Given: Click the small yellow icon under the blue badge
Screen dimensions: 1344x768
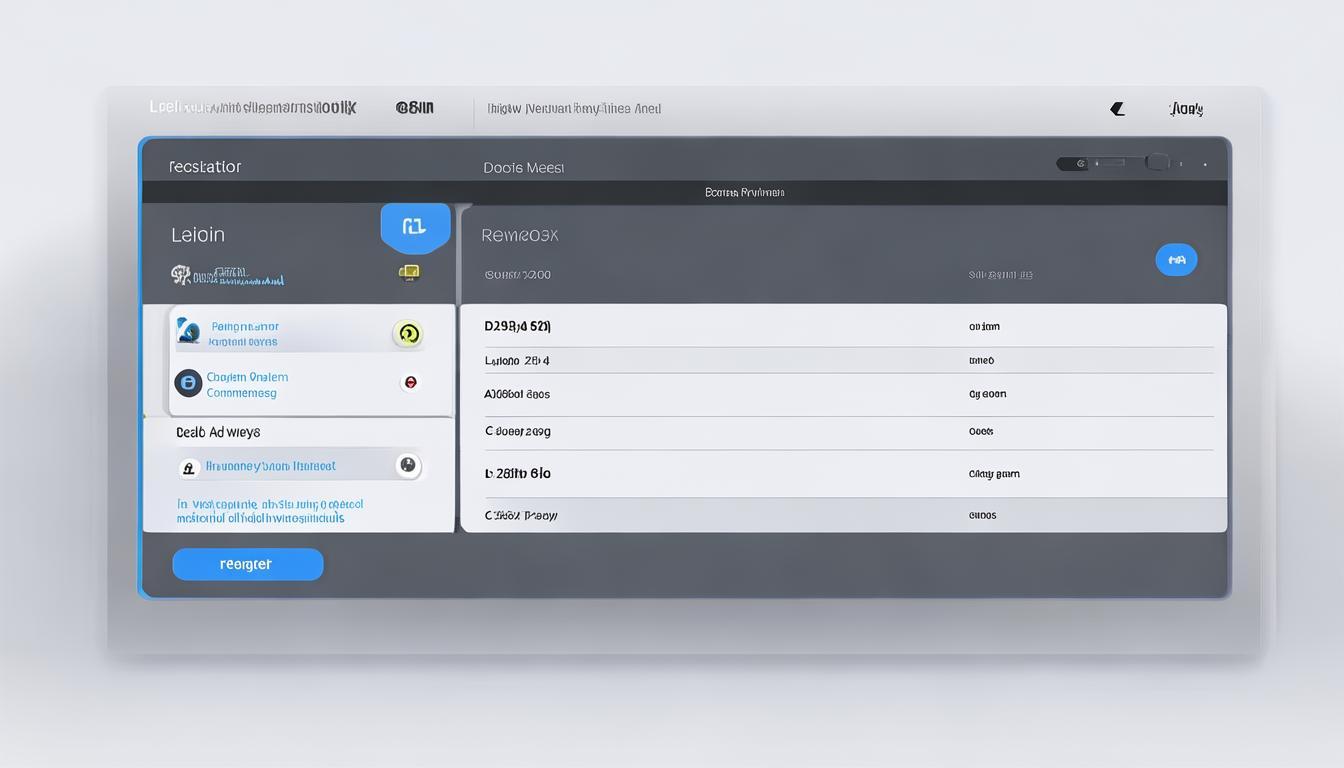Looking at the screenshot, I should click(408, 272).
